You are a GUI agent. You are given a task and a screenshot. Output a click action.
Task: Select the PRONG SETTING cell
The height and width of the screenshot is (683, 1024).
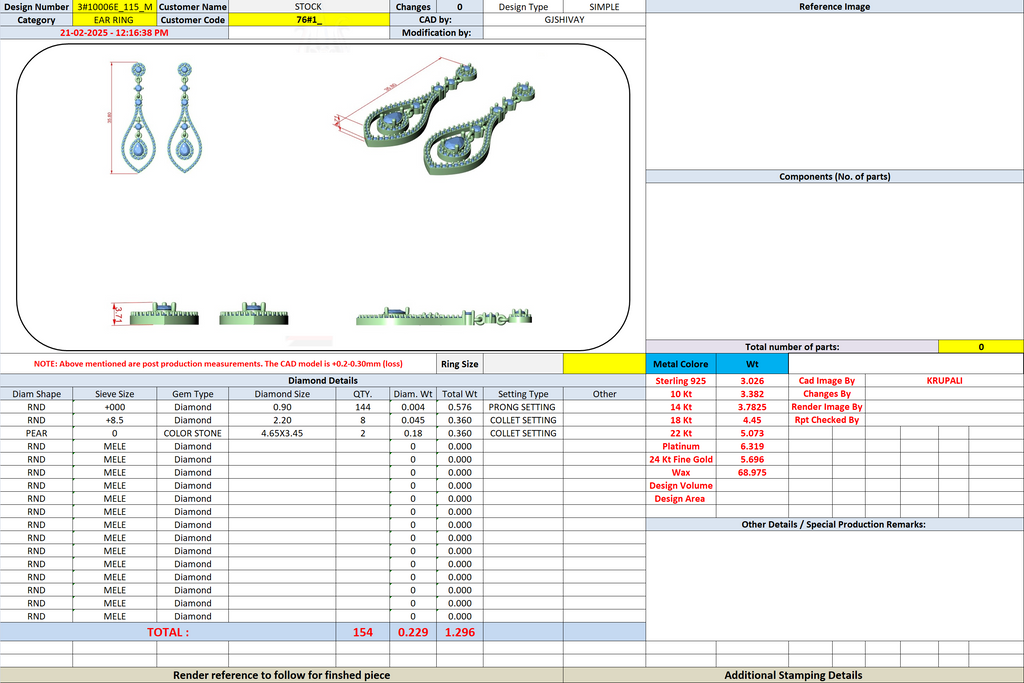point(523,407)
